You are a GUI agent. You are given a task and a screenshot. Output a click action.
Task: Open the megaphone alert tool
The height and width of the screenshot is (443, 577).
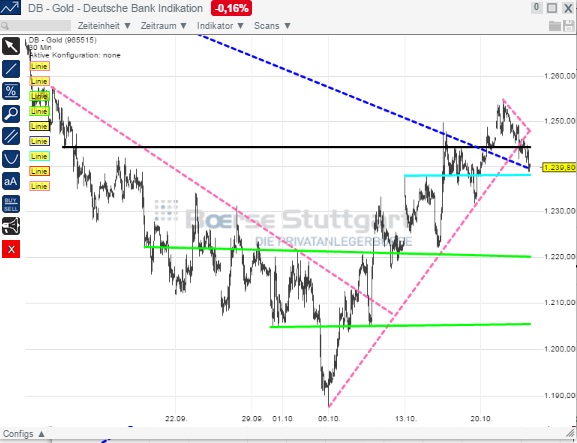pos(11,226)
